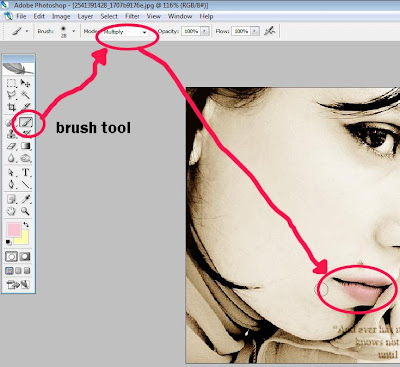This screenshot has height=367, width=400.
Task: Select the Line tool
Action: pyautogui.click(x=26, y=185)
